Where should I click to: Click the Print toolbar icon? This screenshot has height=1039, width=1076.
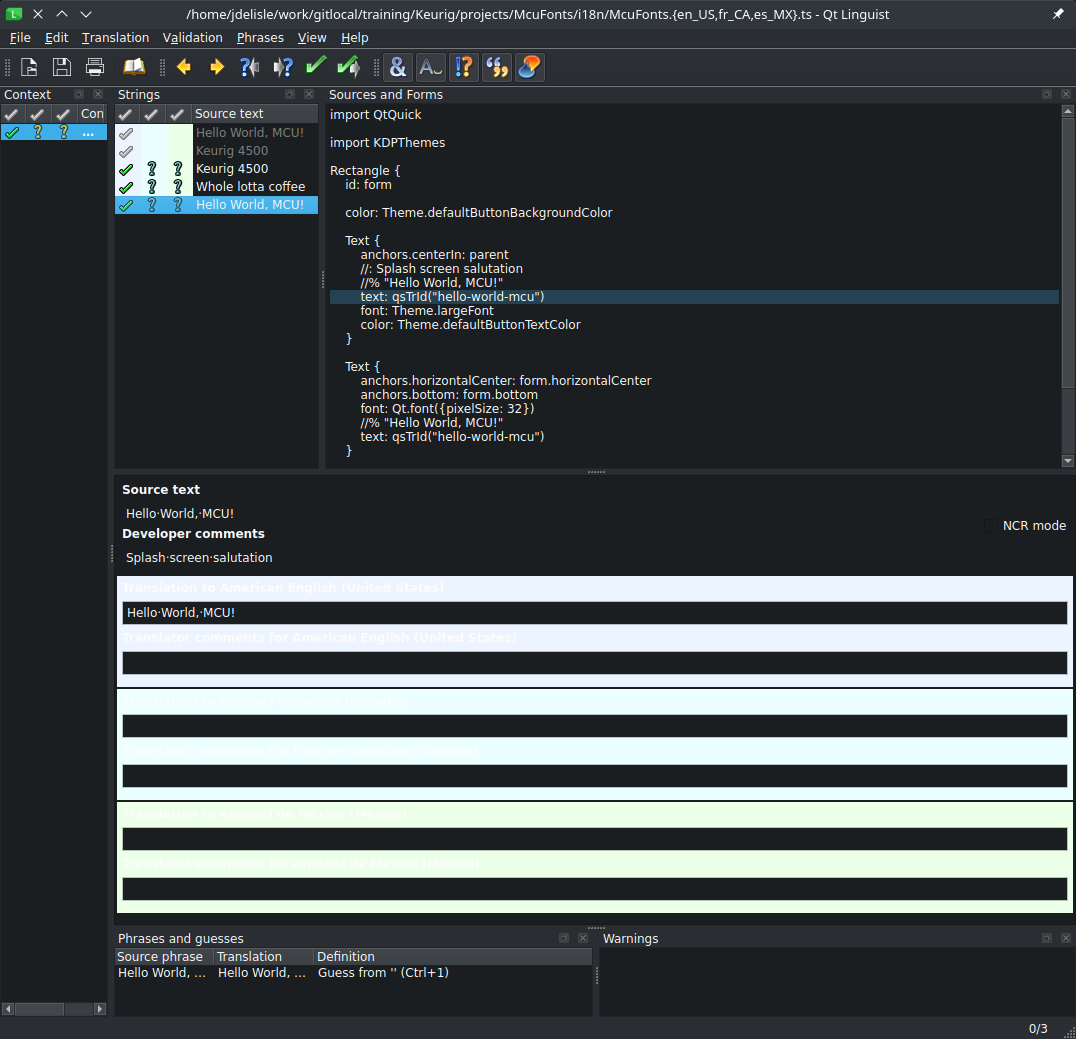click(x=95, y=67)
